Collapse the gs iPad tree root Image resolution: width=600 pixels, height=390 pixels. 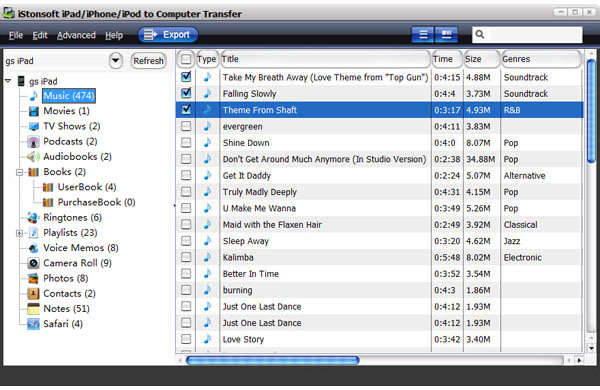tap(8, 81)
